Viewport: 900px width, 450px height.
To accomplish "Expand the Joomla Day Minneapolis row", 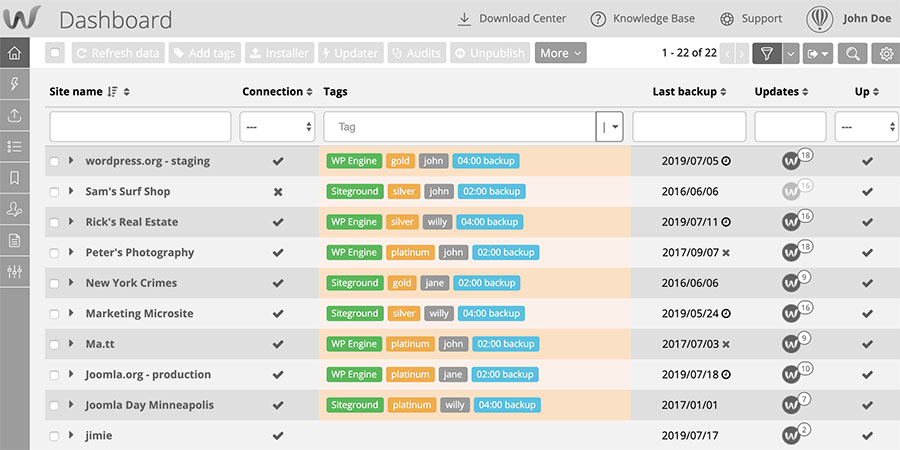I will [71, 404].
